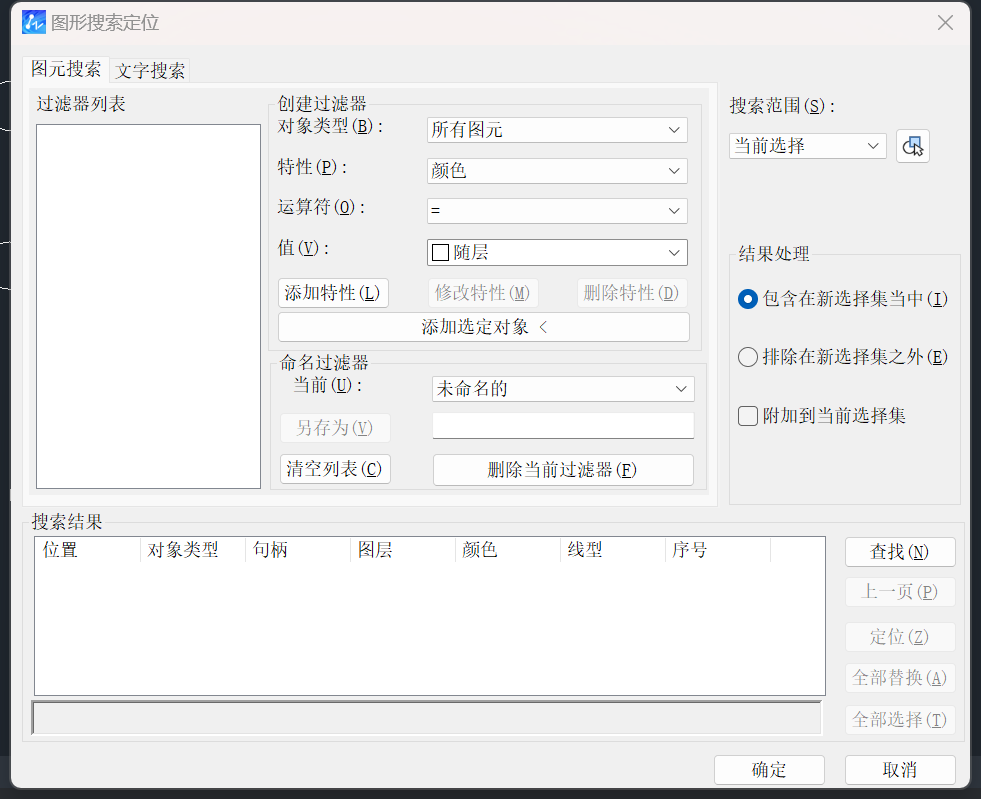This screenshot has width=981, height=799.
Task: Confirm the dialog with 确定
Action: coord(769,770)
